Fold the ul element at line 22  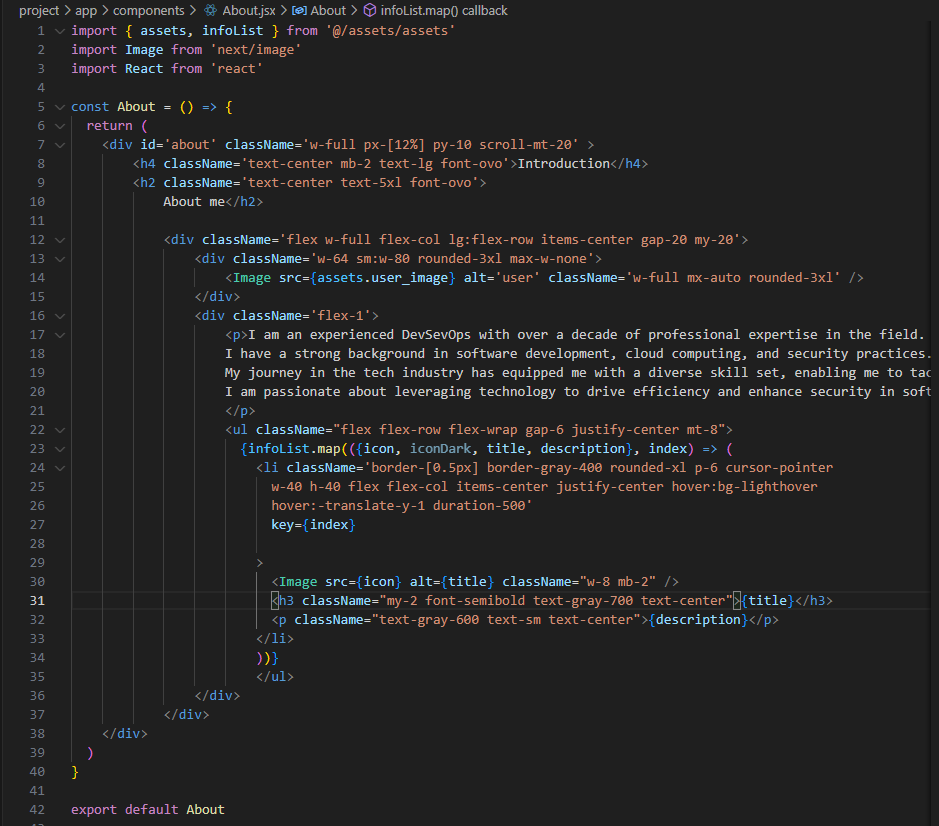(x=60, y=430)
